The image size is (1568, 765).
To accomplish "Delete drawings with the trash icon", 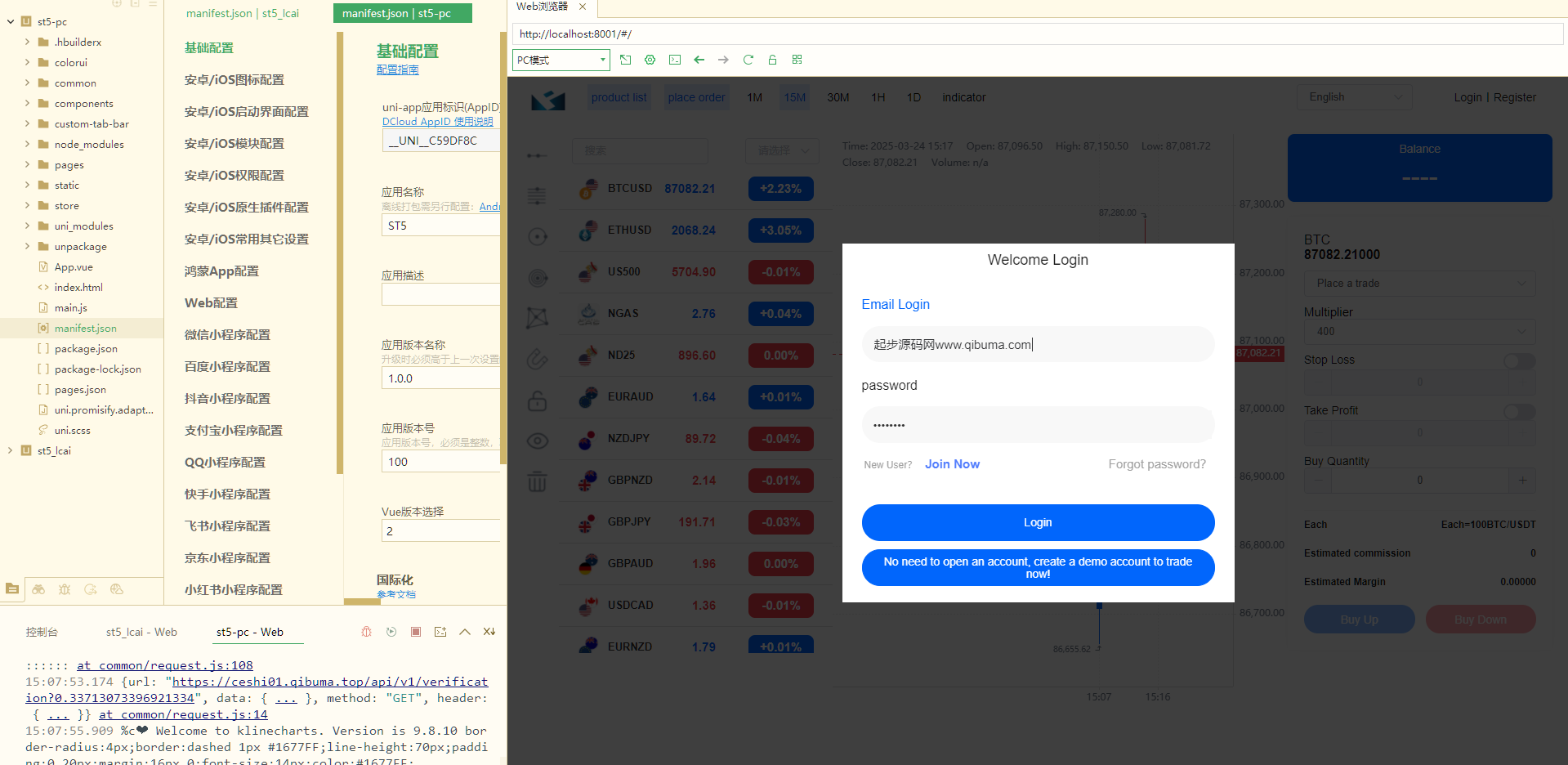I will [x=537, y=481].
